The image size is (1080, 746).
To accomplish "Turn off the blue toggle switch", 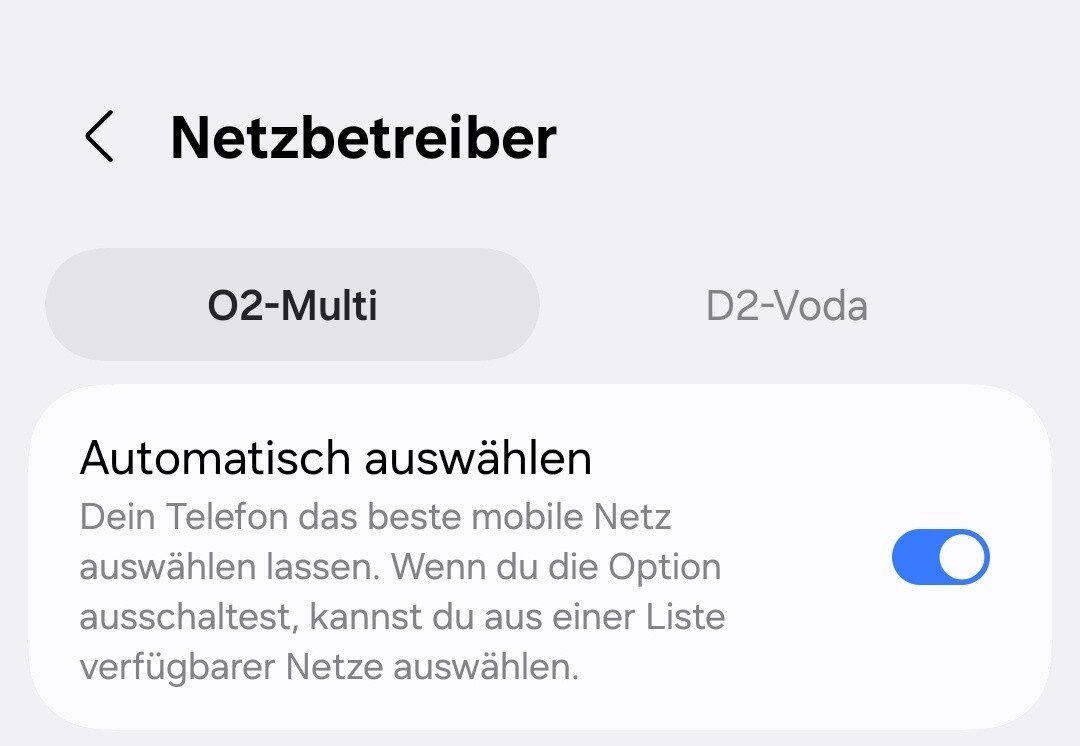I will 940,557.
